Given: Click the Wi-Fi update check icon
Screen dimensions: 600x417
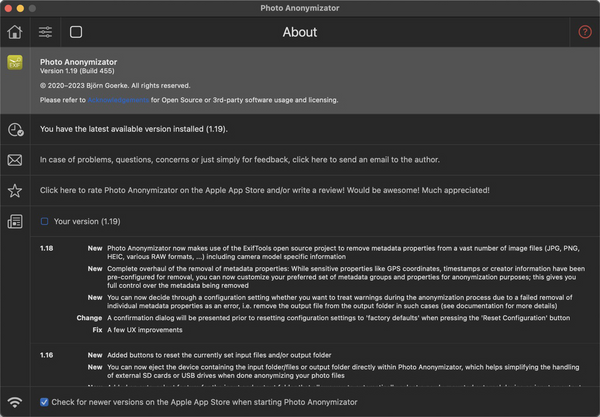Looking at the screenshot, I should coord(15,402).
